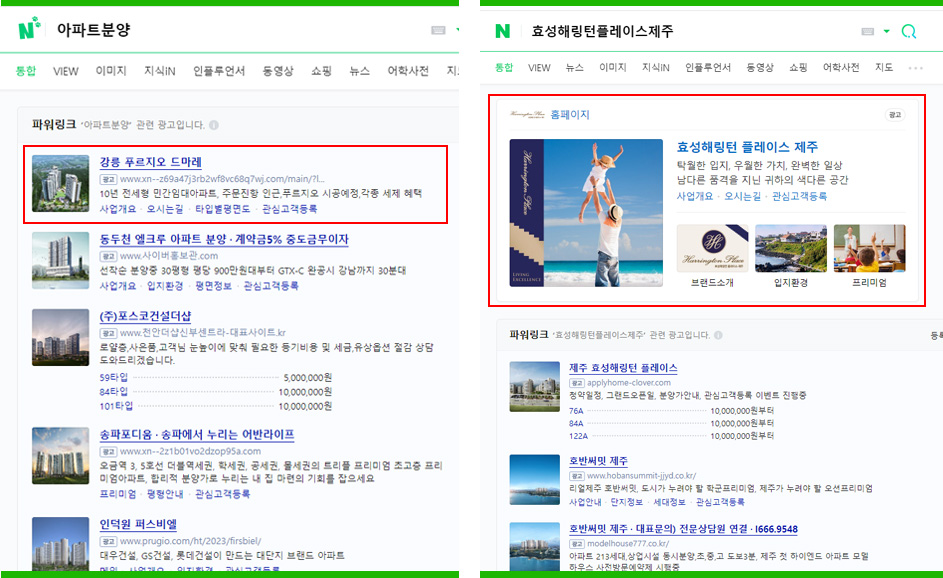943x578 pixels.
Task: Click 오시는길 under 강릉 푸르지오 ad
Action: [x=165, y=209]
